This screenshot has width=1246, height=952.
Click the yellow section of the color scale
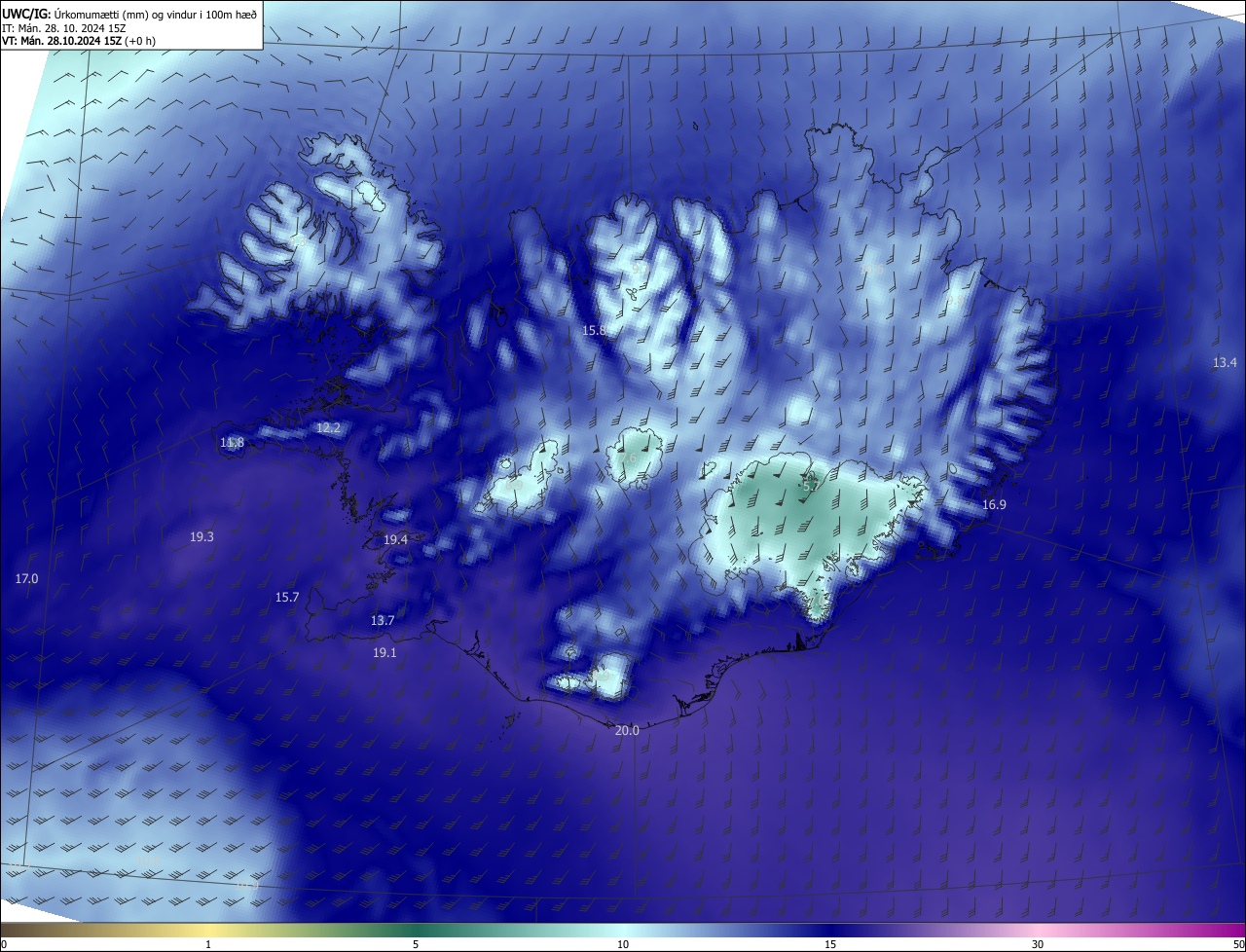coord(209,930)
